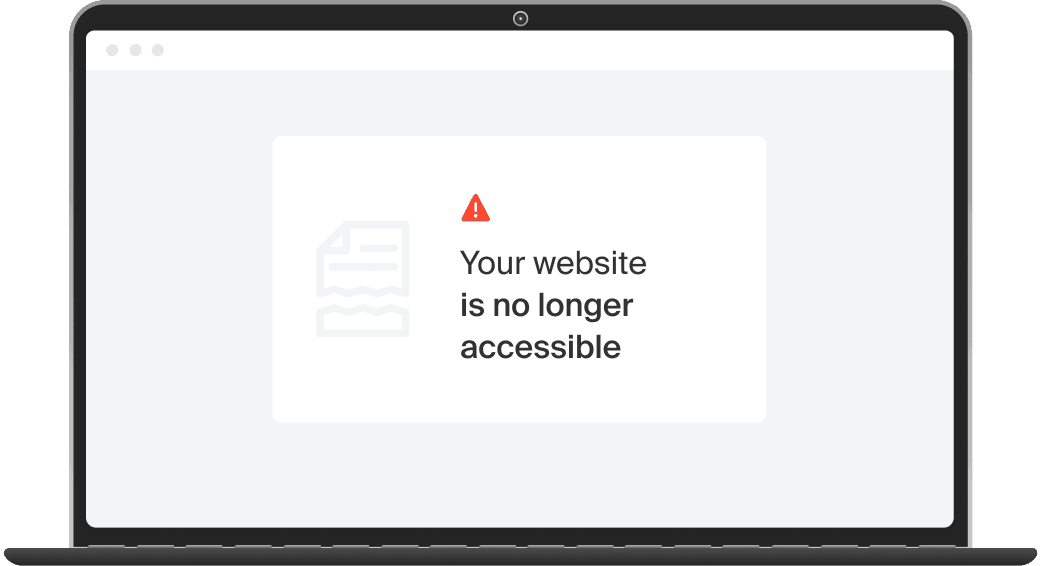The width and height of the screenshot is (1042, 566).
Task: Click the dark laptop base strip
Action: pos(520,557)
